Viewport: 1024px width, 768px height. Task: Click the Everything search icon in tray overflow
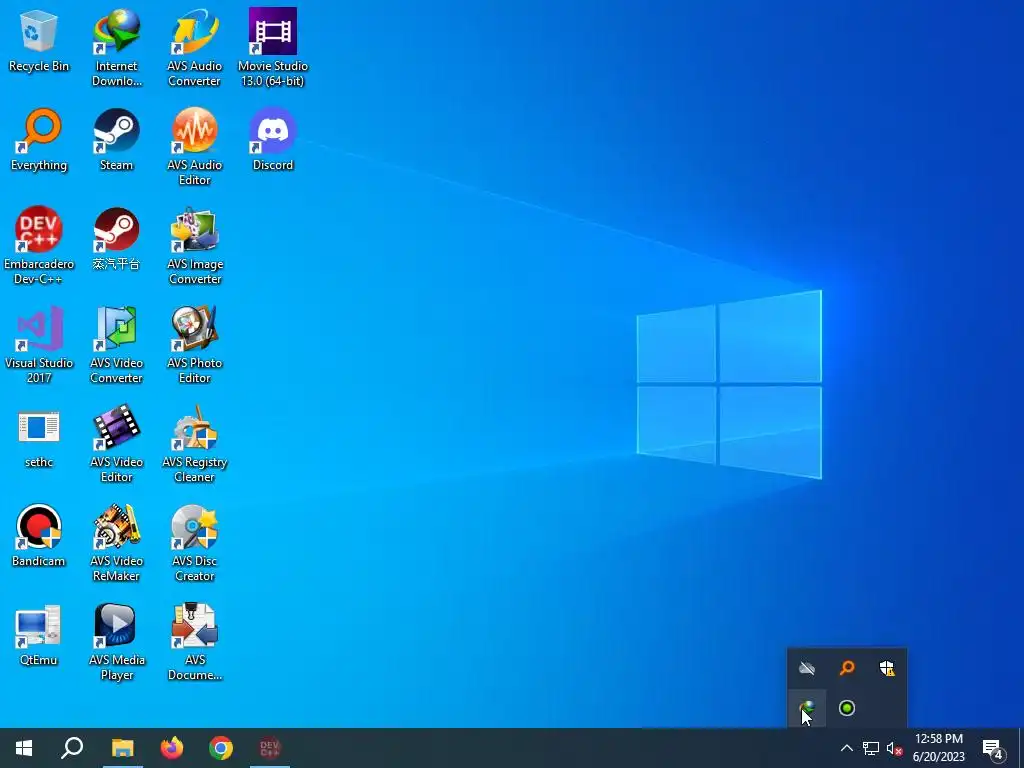[x=847, y=668]
